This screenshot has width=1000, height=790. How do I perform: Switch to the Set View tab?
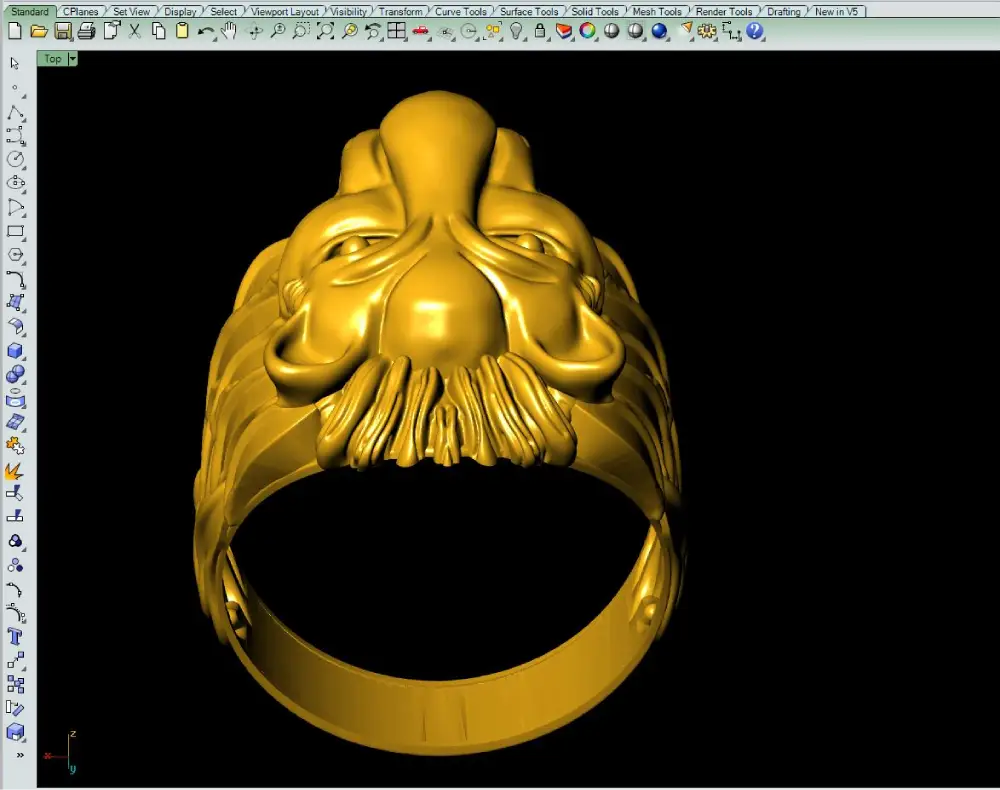click(x=131, y=11)
